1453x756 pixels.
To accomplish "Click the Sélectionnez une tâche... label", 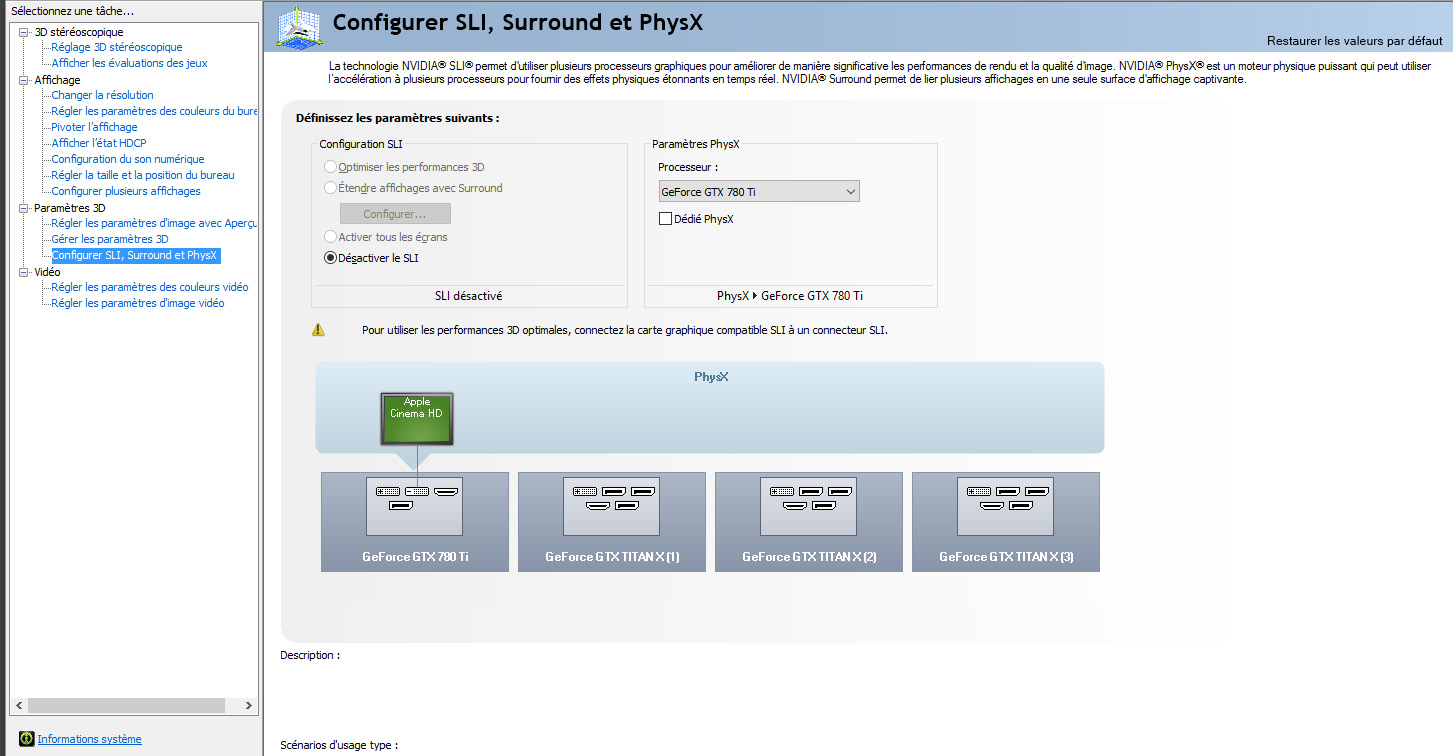I will 72,11.
